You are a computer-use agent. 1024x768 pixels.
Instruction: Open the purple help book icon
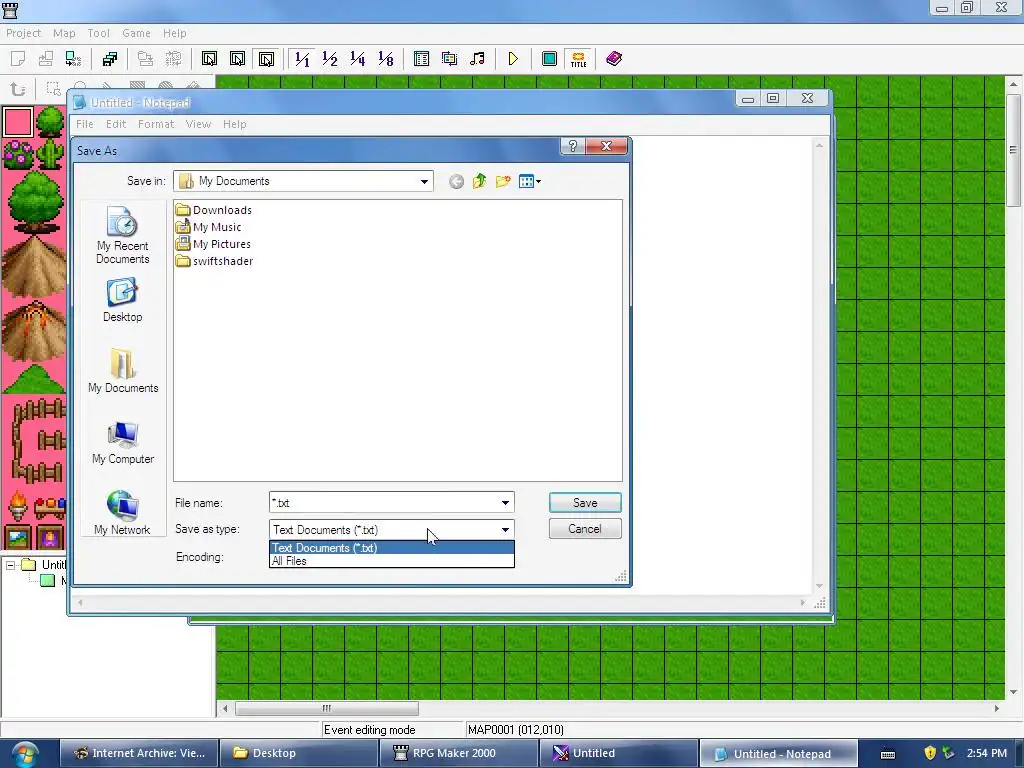pyautogui.click(x=614, y=59)
